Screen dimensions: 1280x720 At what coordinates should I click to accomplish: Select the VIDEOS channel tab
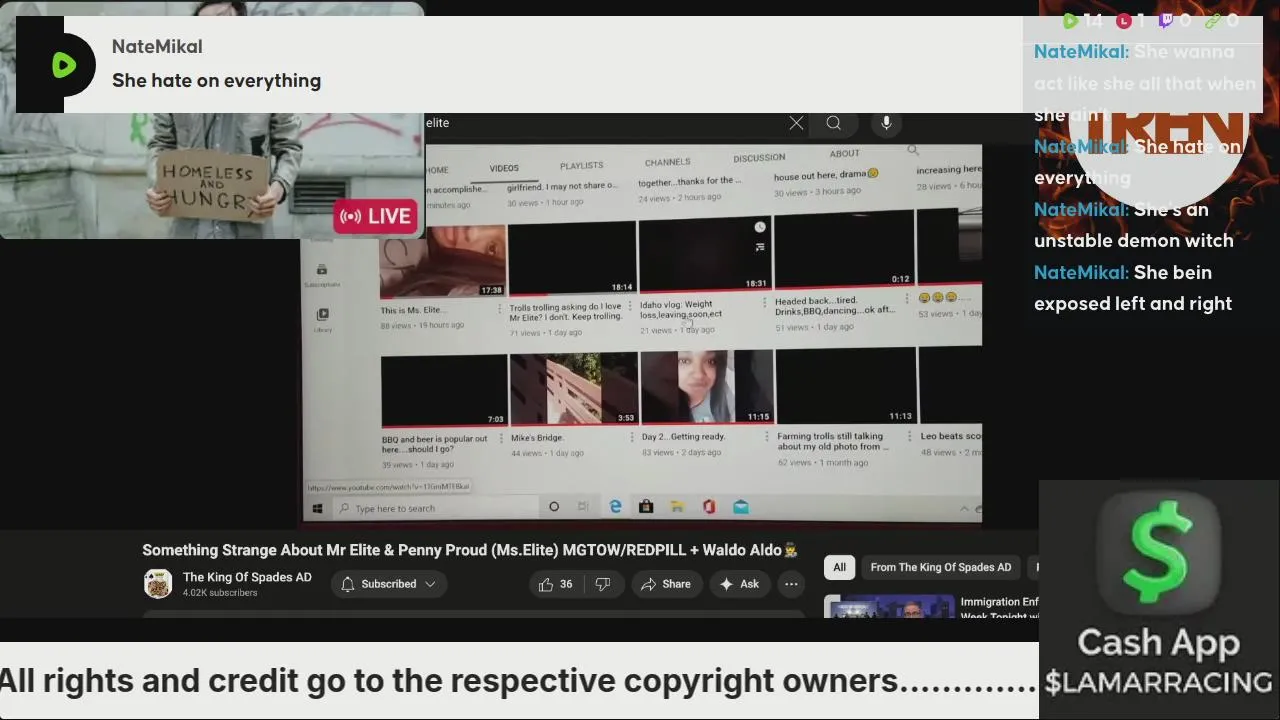(504, 168)
